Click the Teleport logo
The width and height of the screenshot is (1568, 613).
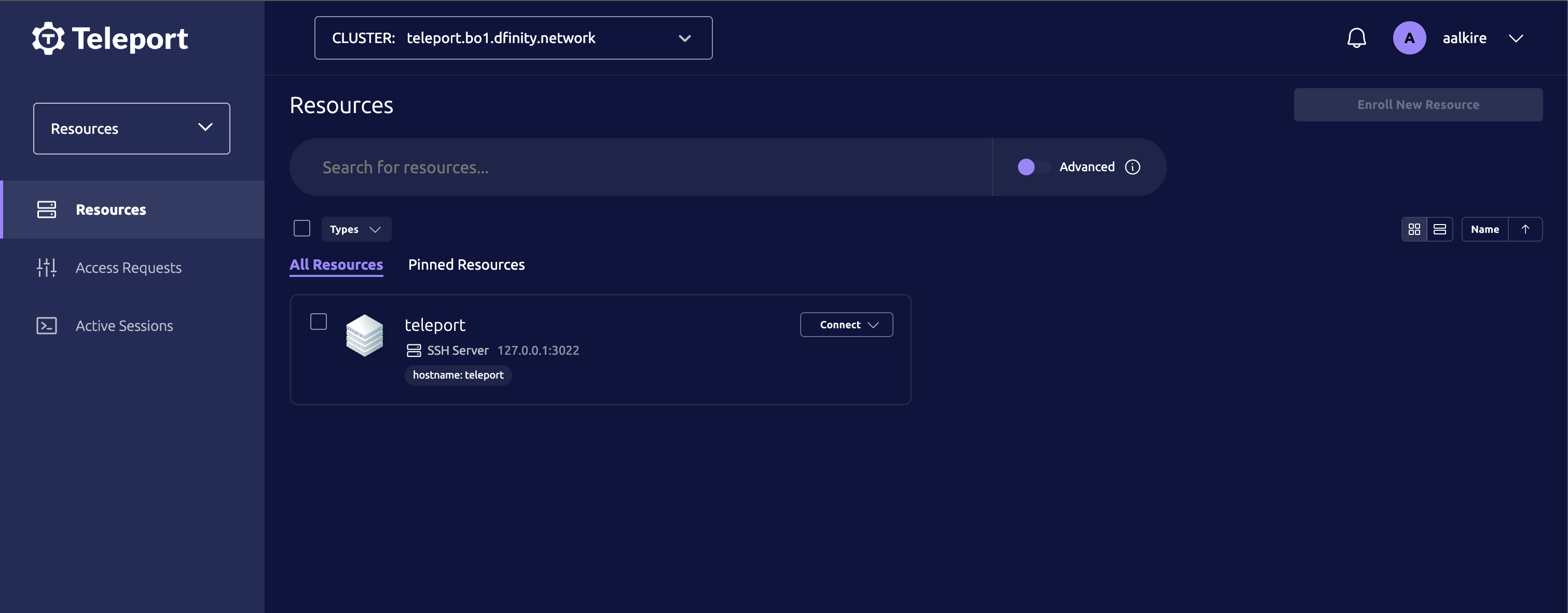tap(110, 38)
